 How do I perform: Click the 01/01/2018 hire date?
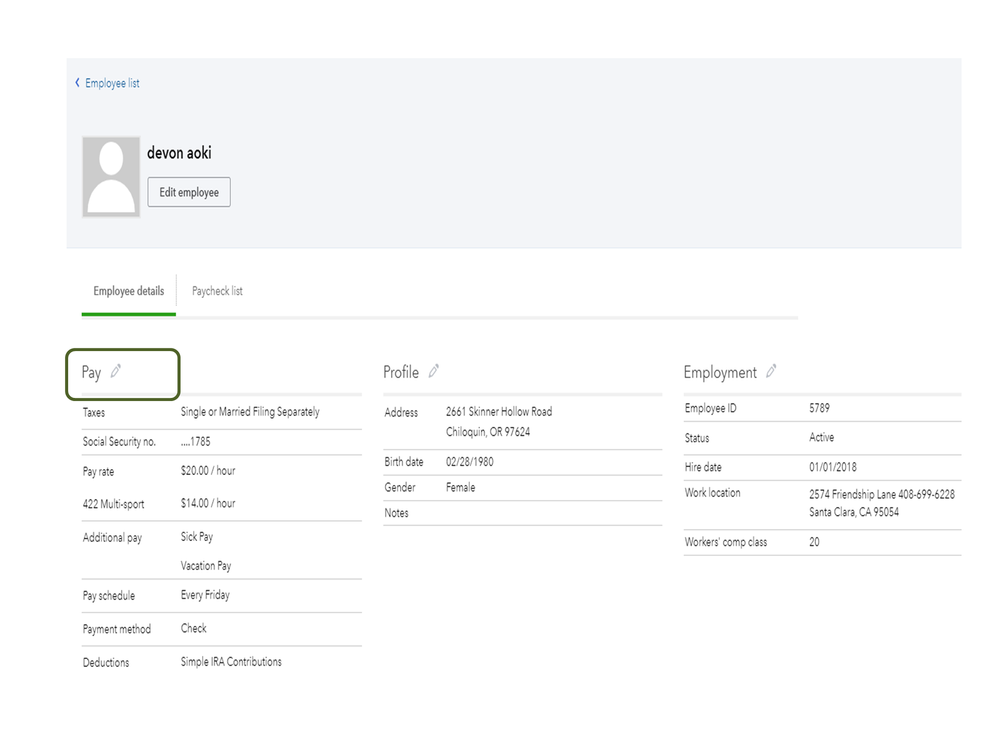(833, 467)
